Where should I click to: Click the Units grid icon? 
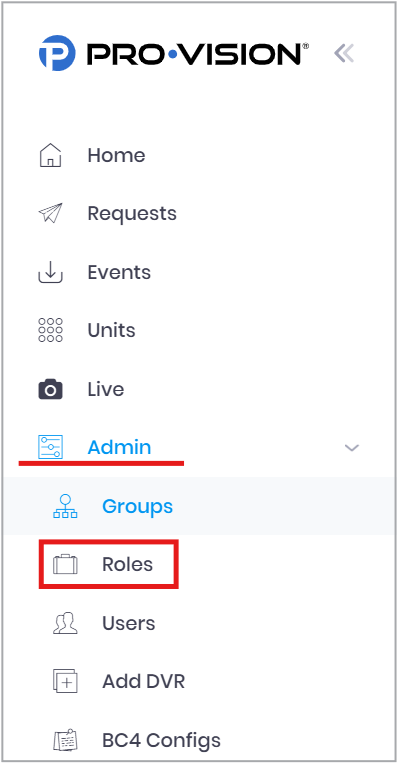[51, 330]
